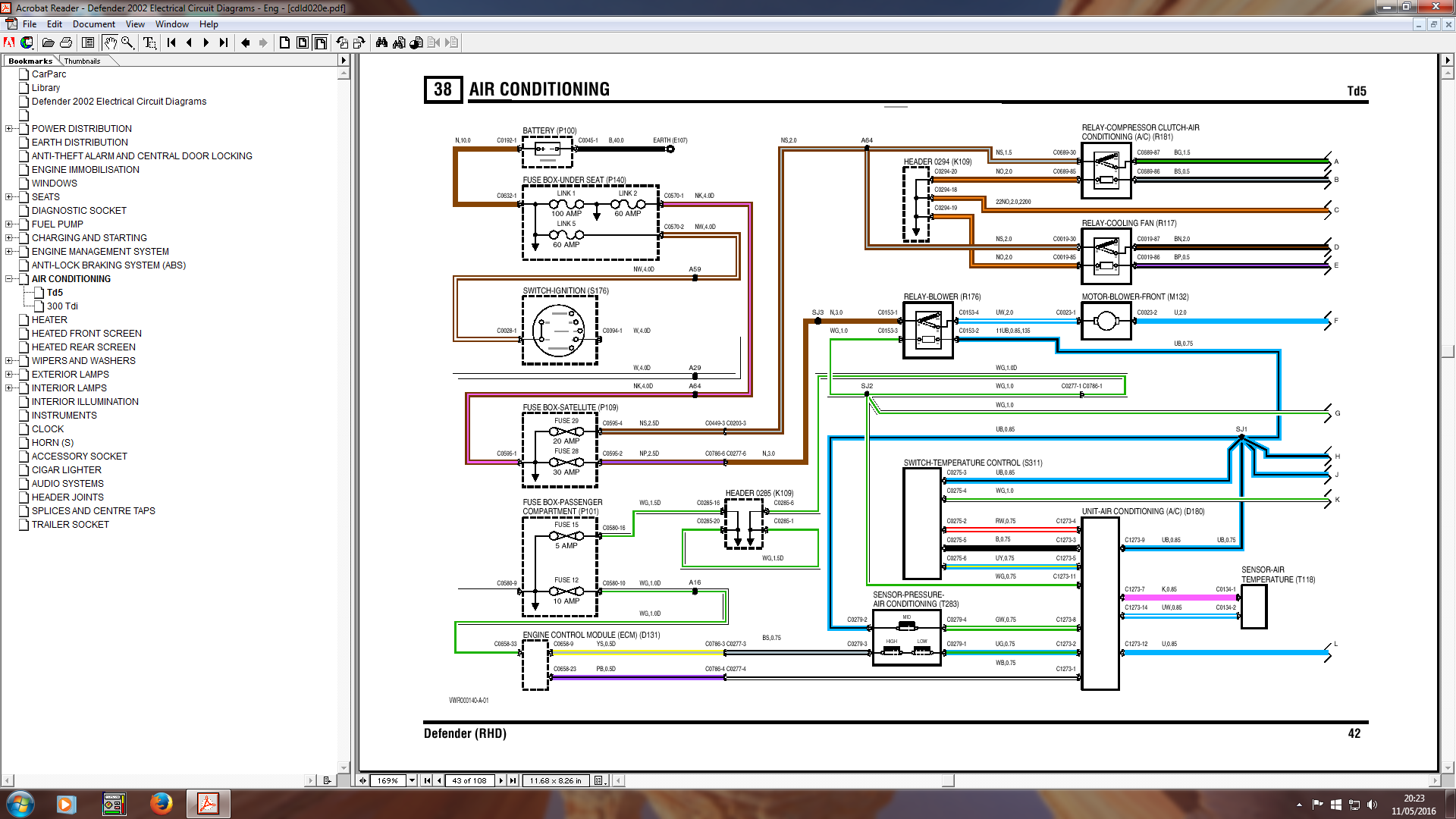
Task: Rotate view clockwise icon
Action: tap(359, 42)
